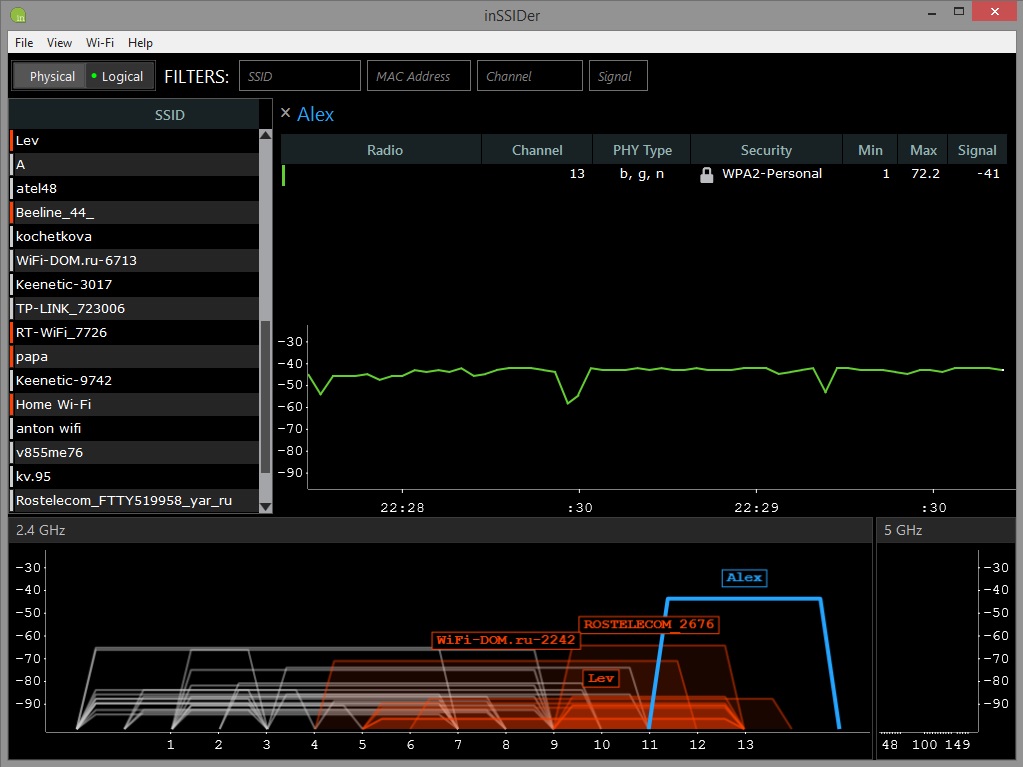
Task: Sort by the Signal column header
Action: (976, 150)
